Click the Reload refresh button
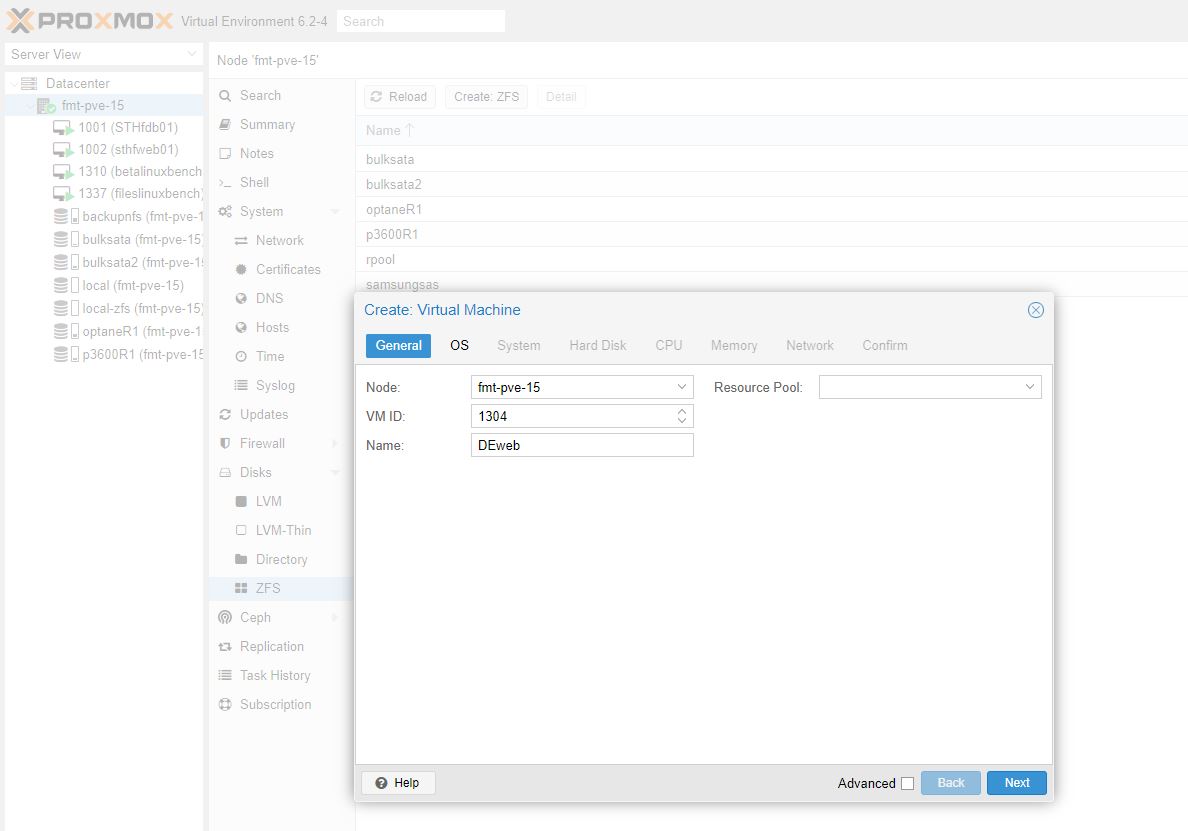The image size is (1188, 831). point(399,97)
